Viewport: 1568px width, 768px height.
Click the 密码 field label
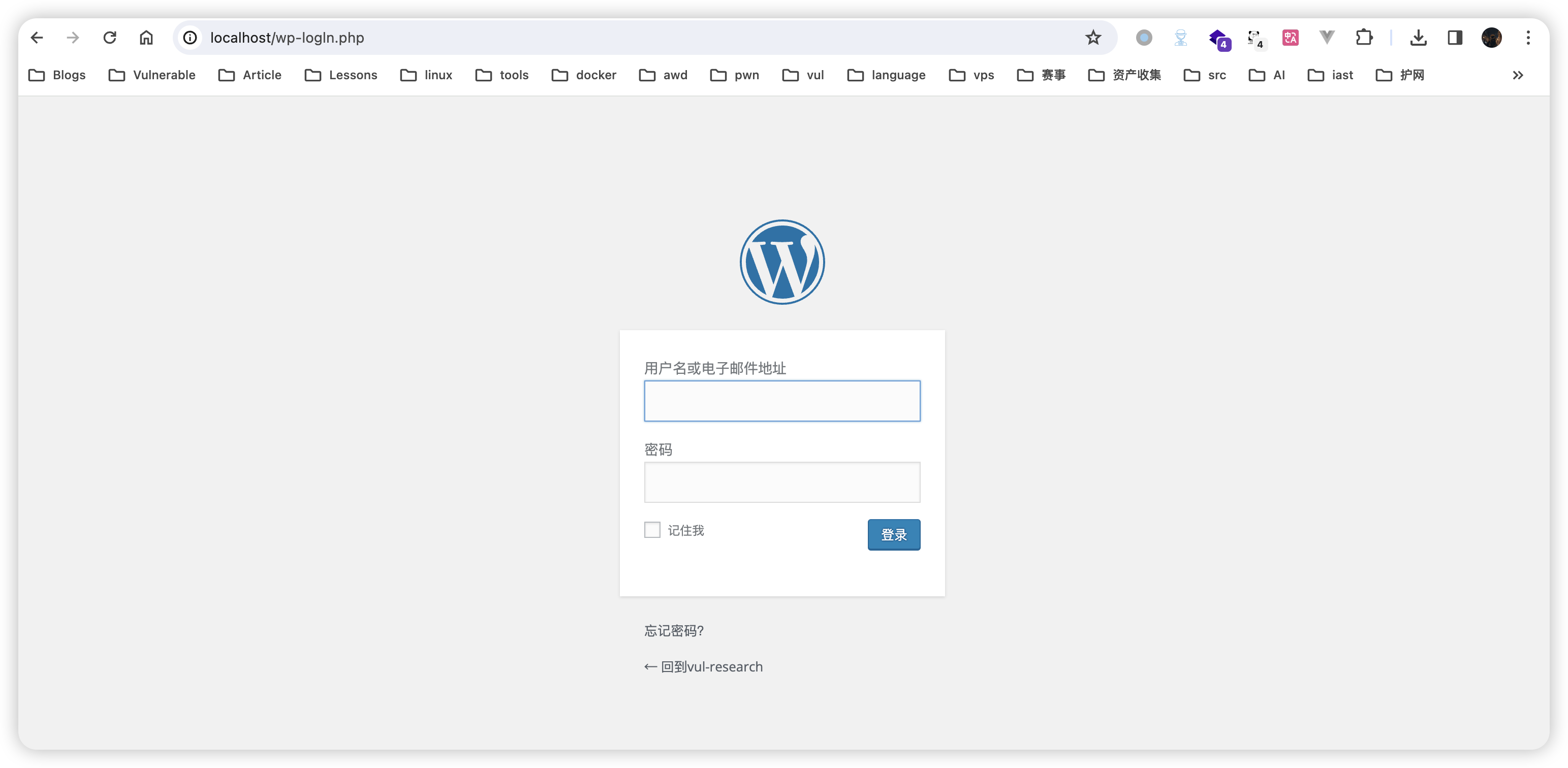[658, 450]
